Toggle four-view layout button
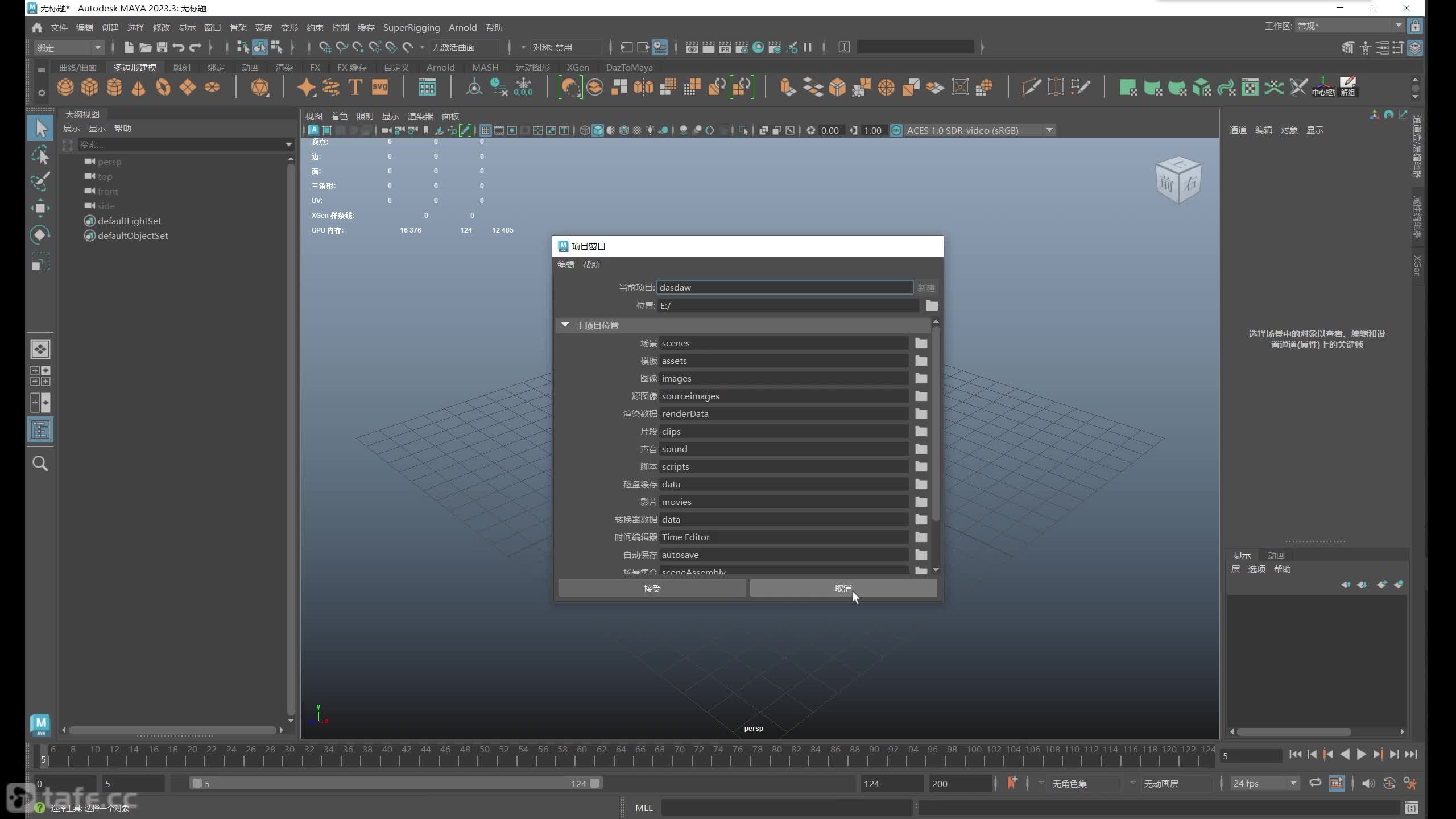The image size is (1456, 819). tap(40, 376)
